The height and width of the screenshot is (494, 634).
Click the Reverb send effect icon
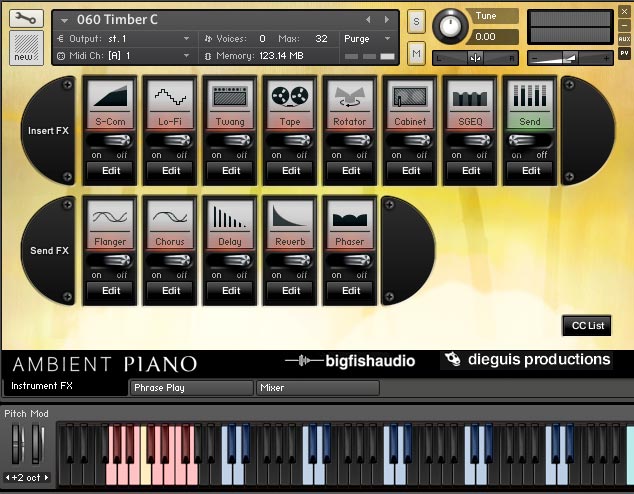pyautogui.click(x=290, y=216)
